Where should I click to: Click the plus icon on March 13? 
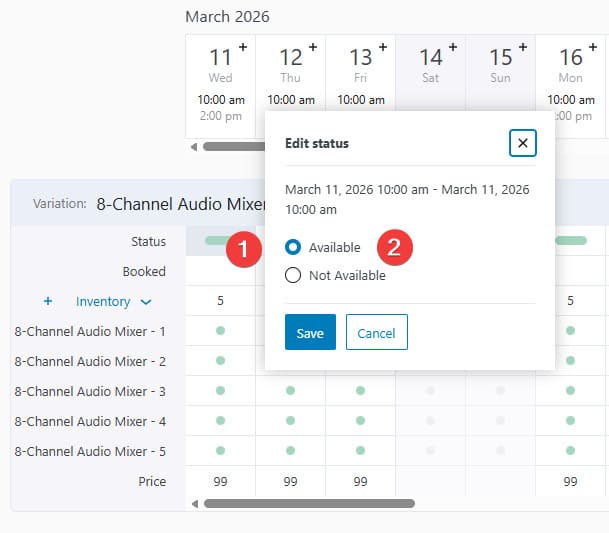click(383, 47)
